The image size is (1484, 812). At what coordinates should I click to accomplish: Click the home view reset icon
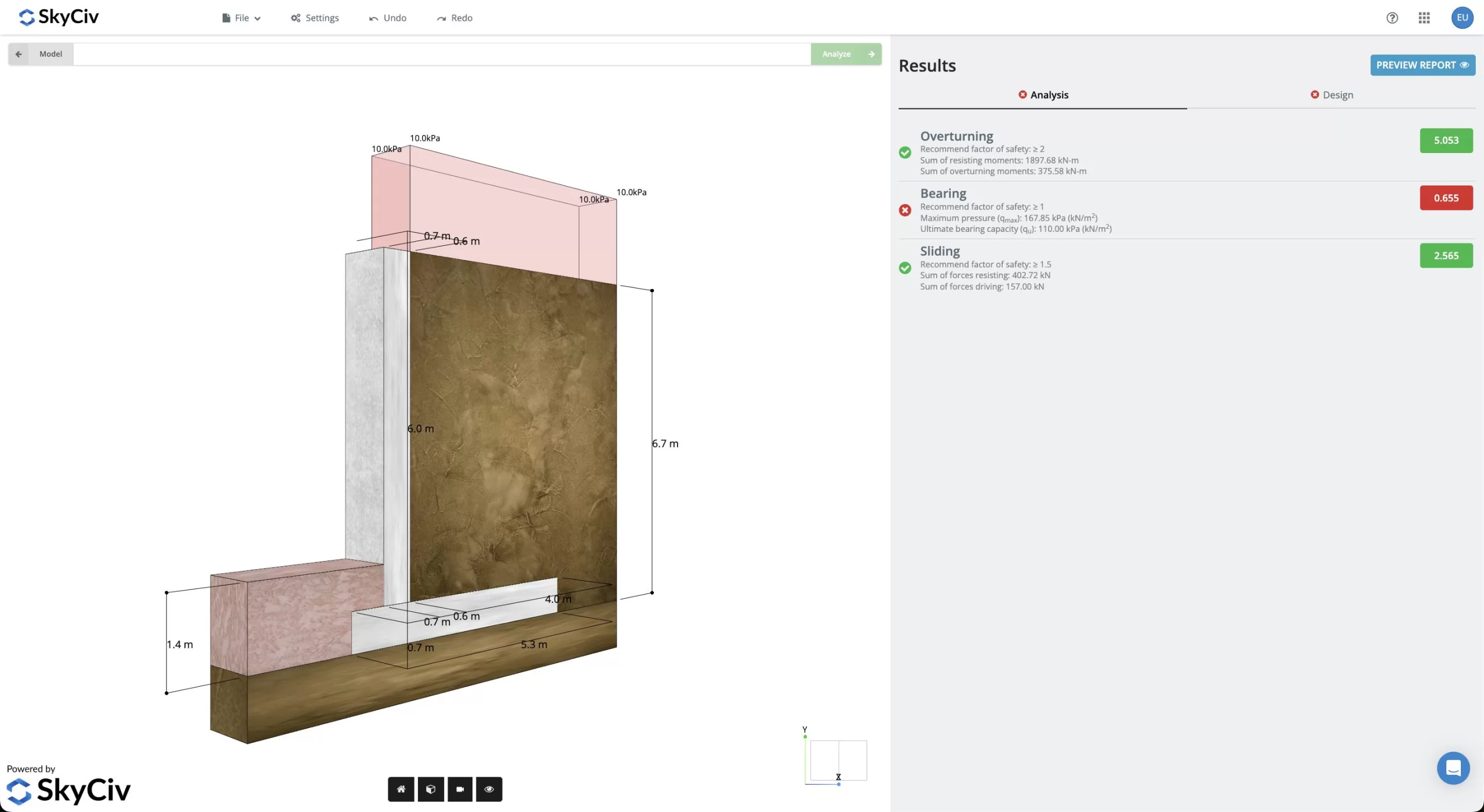(x=401, y=789)
